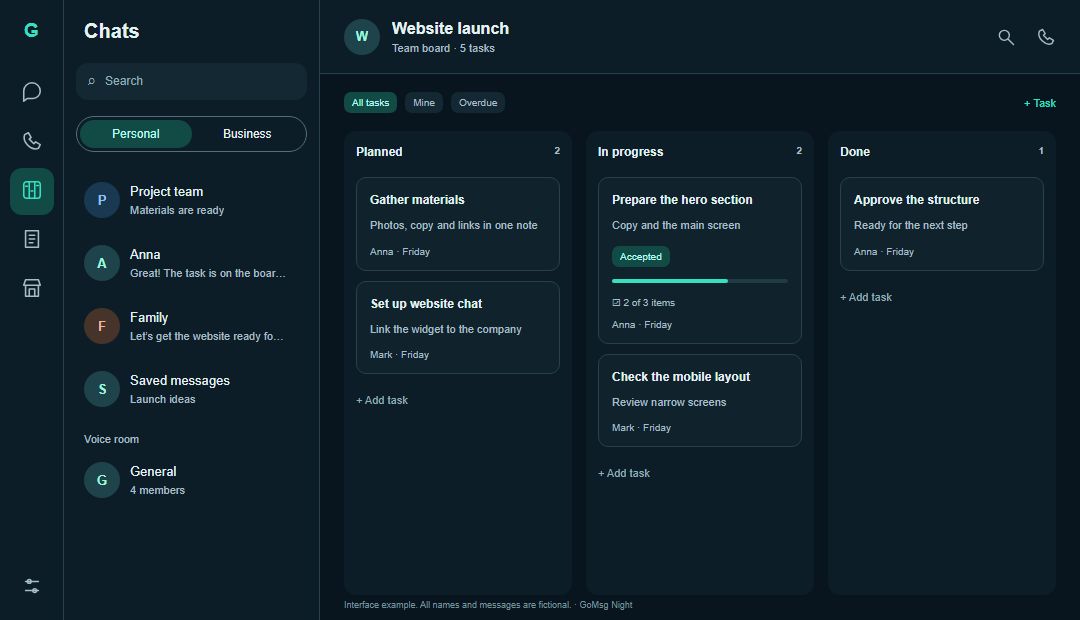The image size is (1080, 620).
Task: Switch to the Business chats toggle
Action: [247, 134]
